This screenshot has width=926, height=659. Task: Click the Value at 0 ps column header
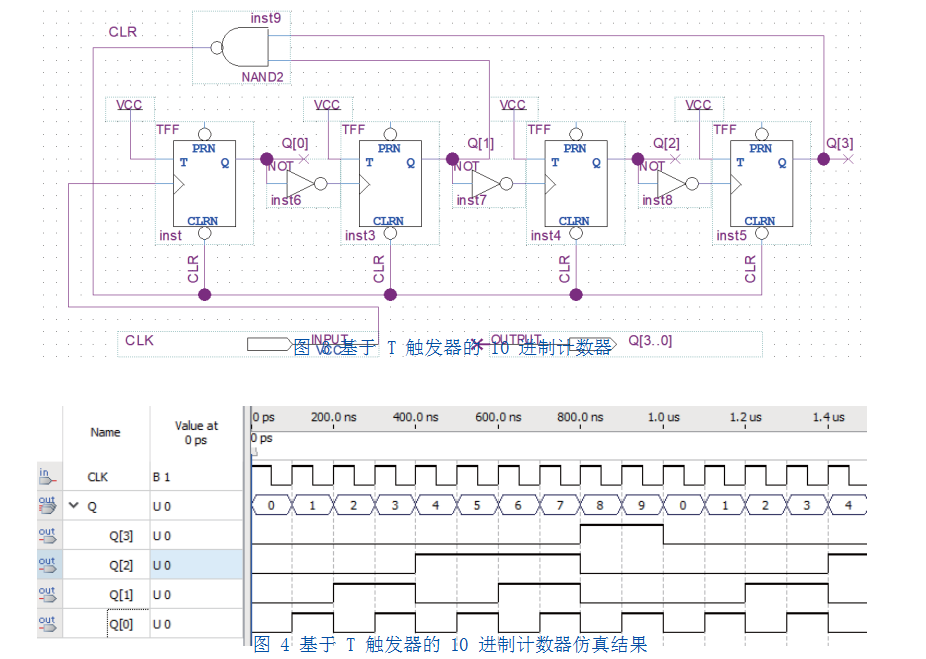pos(197,433)
